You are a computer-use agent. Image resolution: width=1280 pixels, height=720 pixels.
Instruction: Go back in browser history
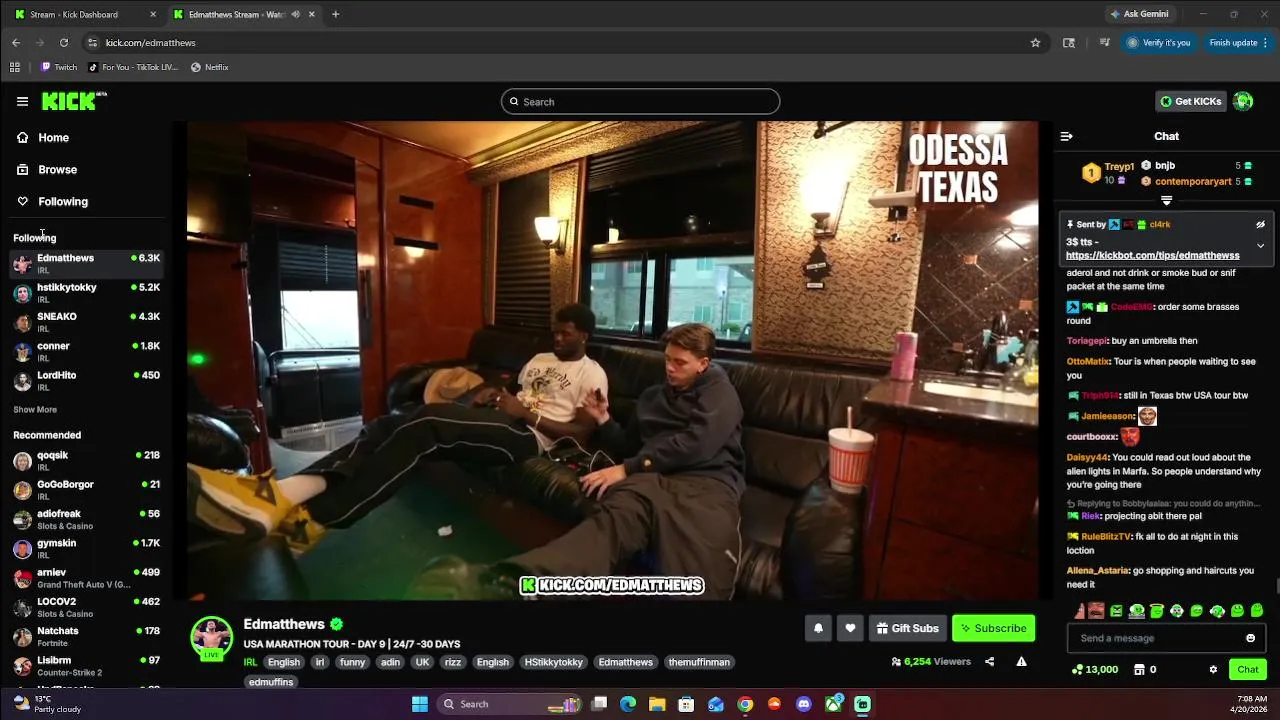coord(16,43)
